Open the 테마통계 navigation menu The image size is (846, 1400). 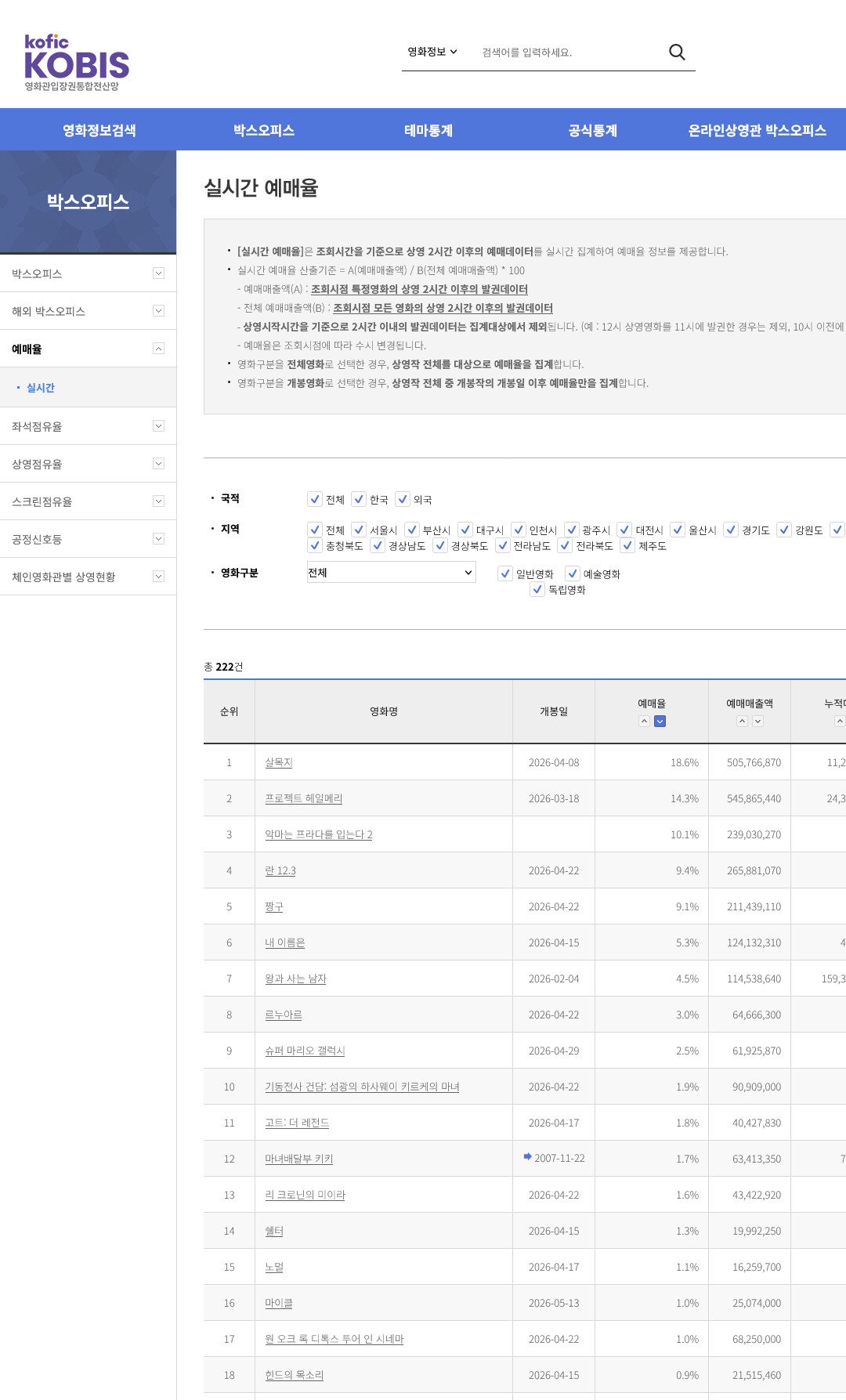428,130
